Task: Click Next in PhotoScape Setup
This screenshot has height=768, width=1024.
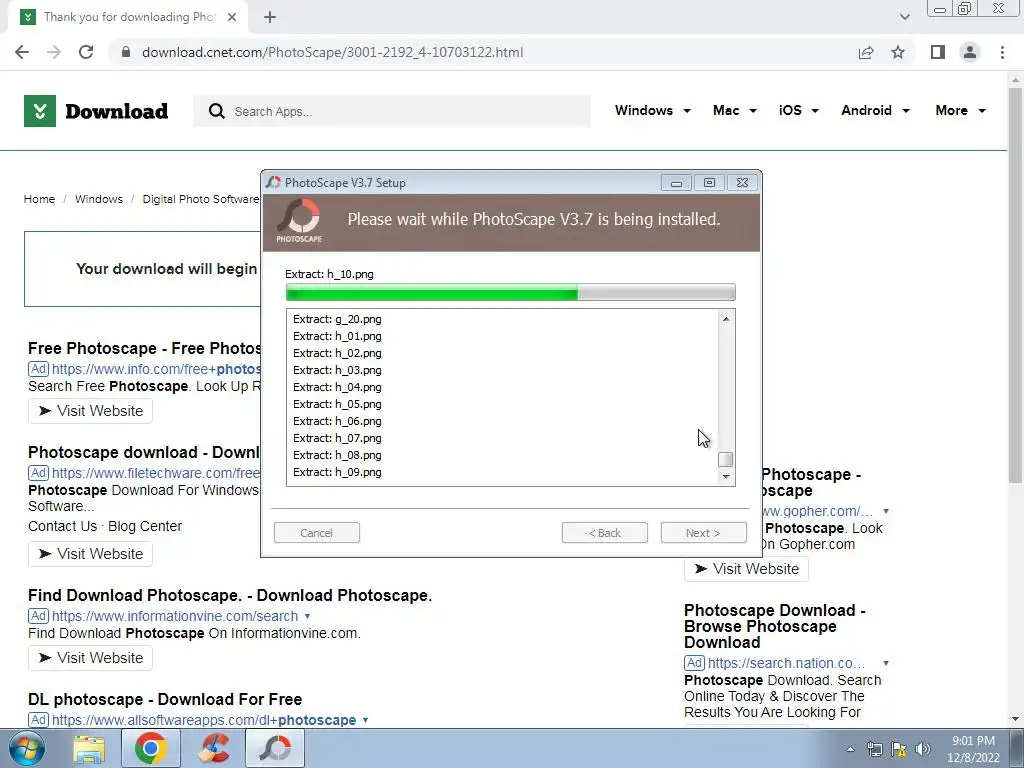Action: tap(703, 533)
